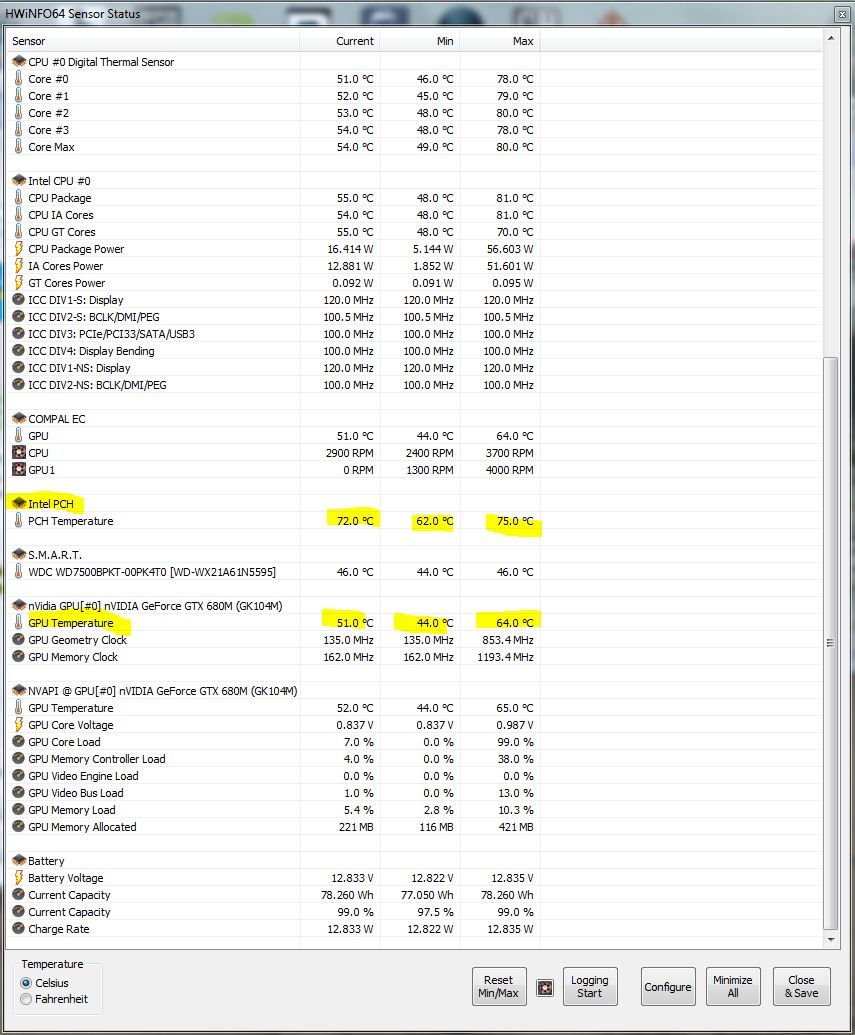
Task: Select the Core Max row
Action: [273, 147]
